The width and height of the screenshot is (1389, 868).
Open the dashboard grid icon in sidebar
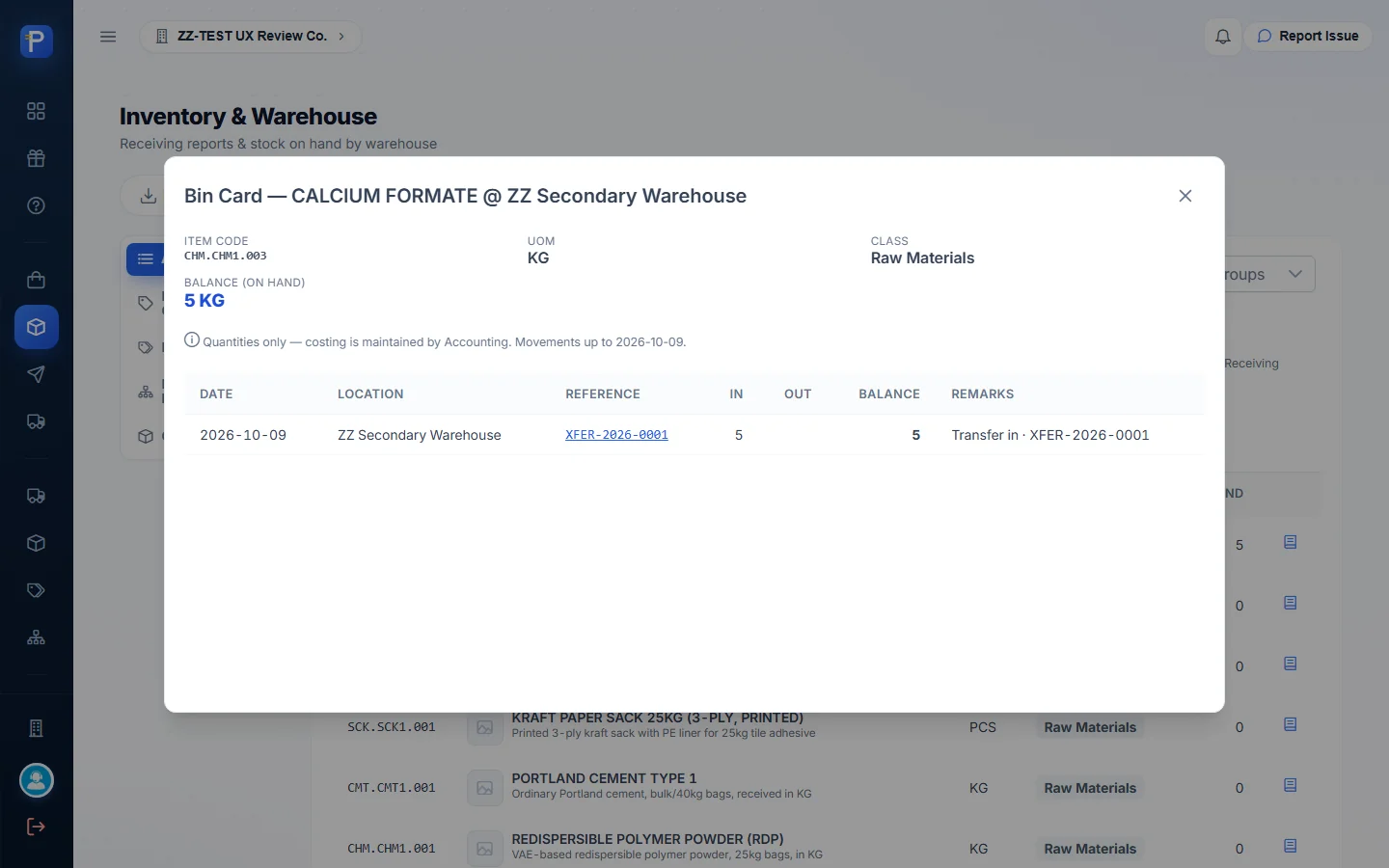36,111
